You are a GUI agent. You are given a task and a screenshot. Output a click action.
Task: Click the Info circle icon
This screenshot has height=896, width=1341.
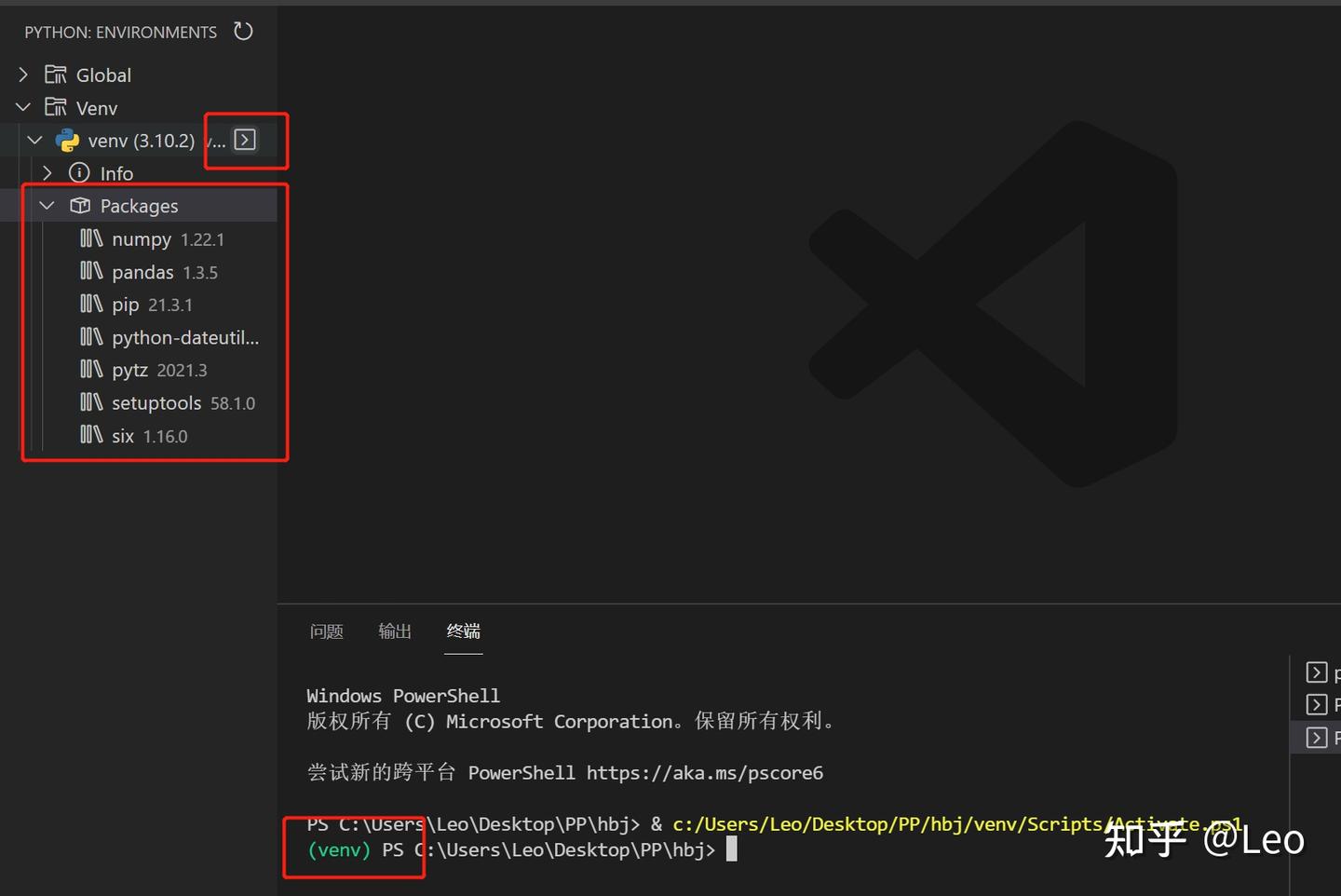coord(77,172)
